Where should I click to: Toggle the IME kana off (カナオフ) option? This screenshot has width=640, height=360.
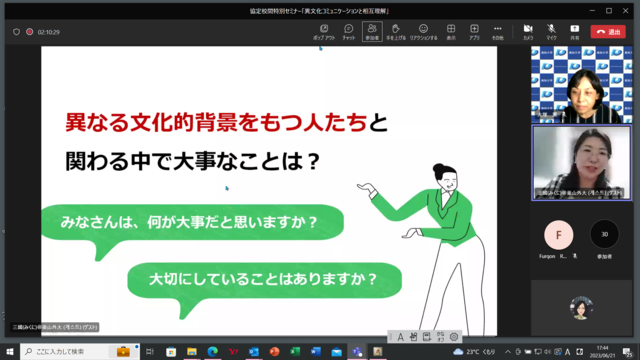point(440,337)
